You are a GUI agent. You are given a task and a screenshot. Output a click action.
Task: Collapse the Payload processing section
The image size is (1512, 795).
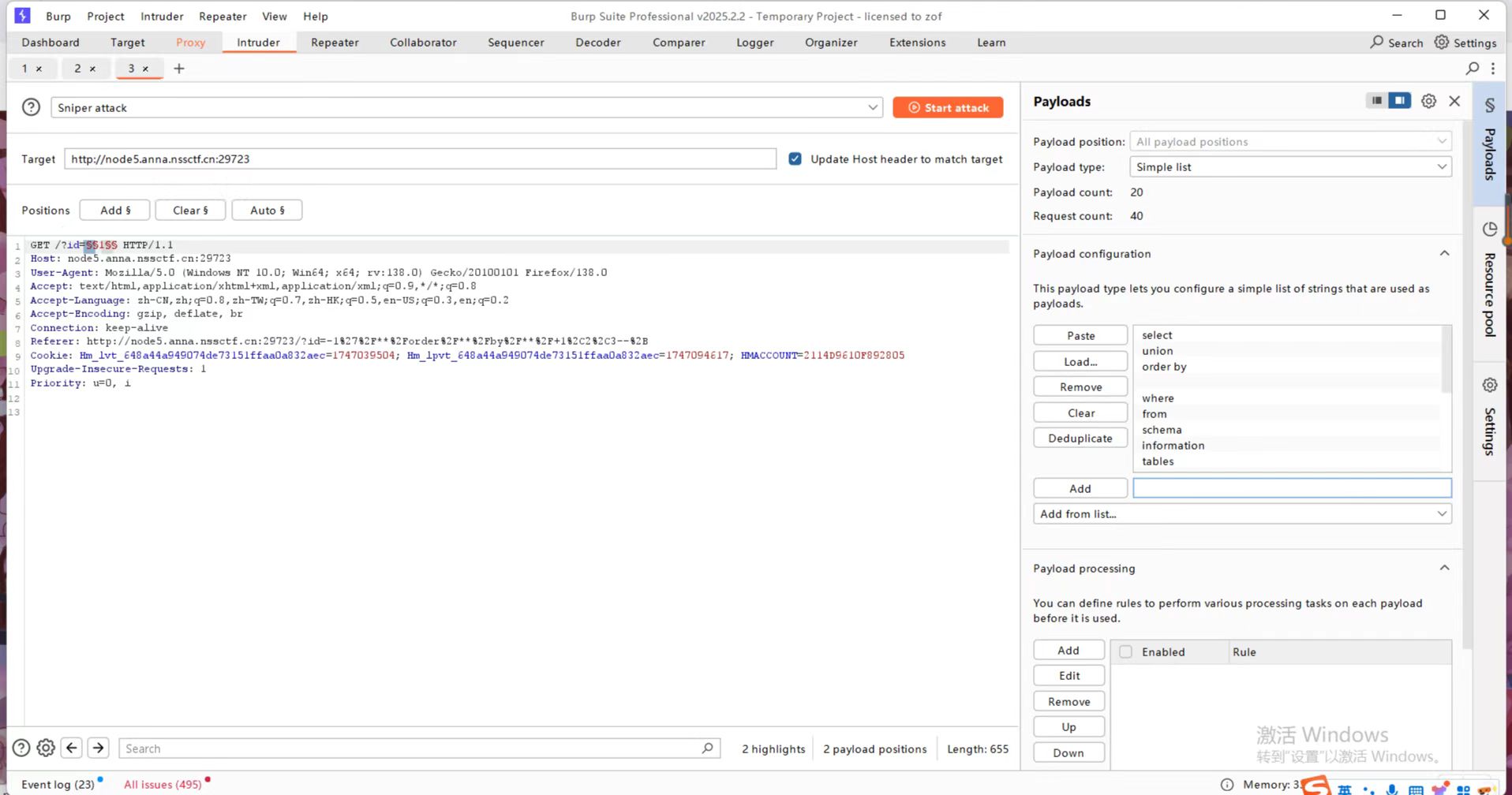[1444, 568]
